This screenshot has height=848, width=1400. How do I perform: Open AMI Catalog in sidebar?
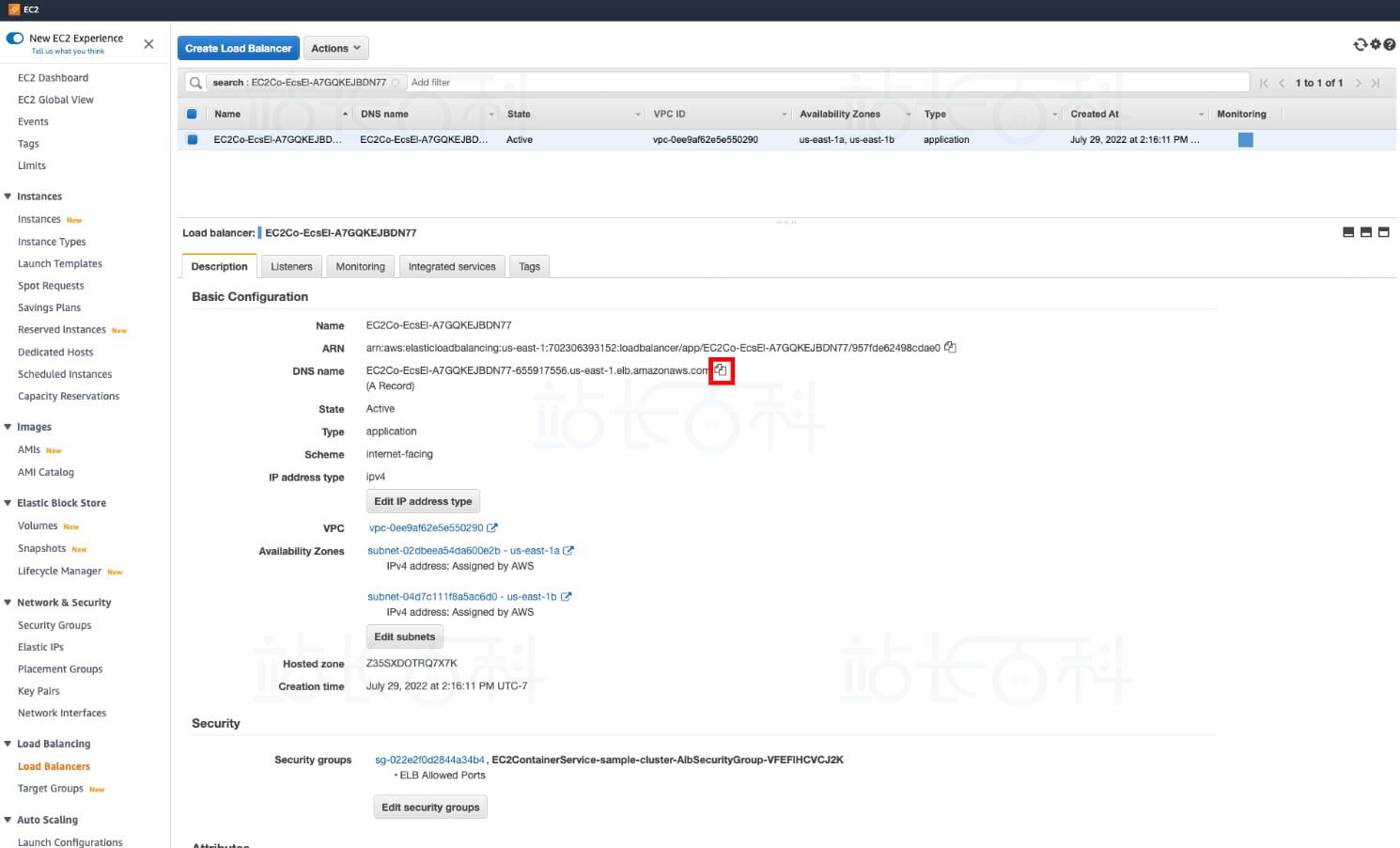[46, 472]
